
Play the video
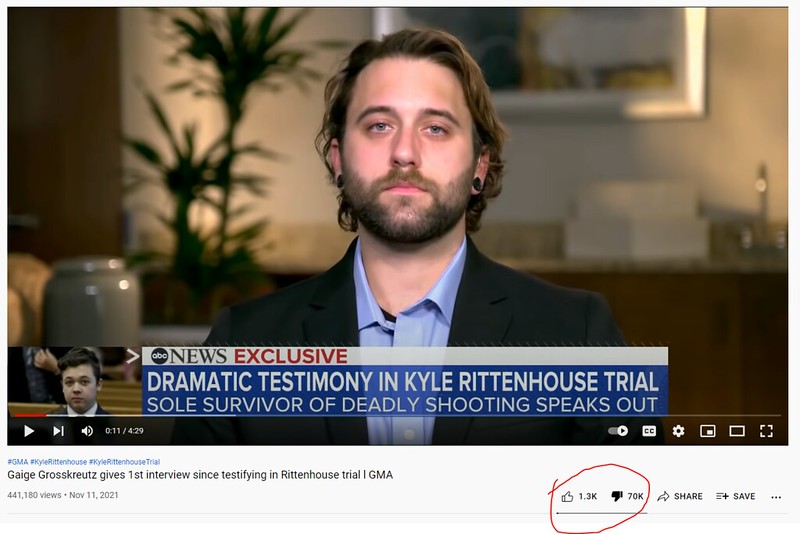29,431
